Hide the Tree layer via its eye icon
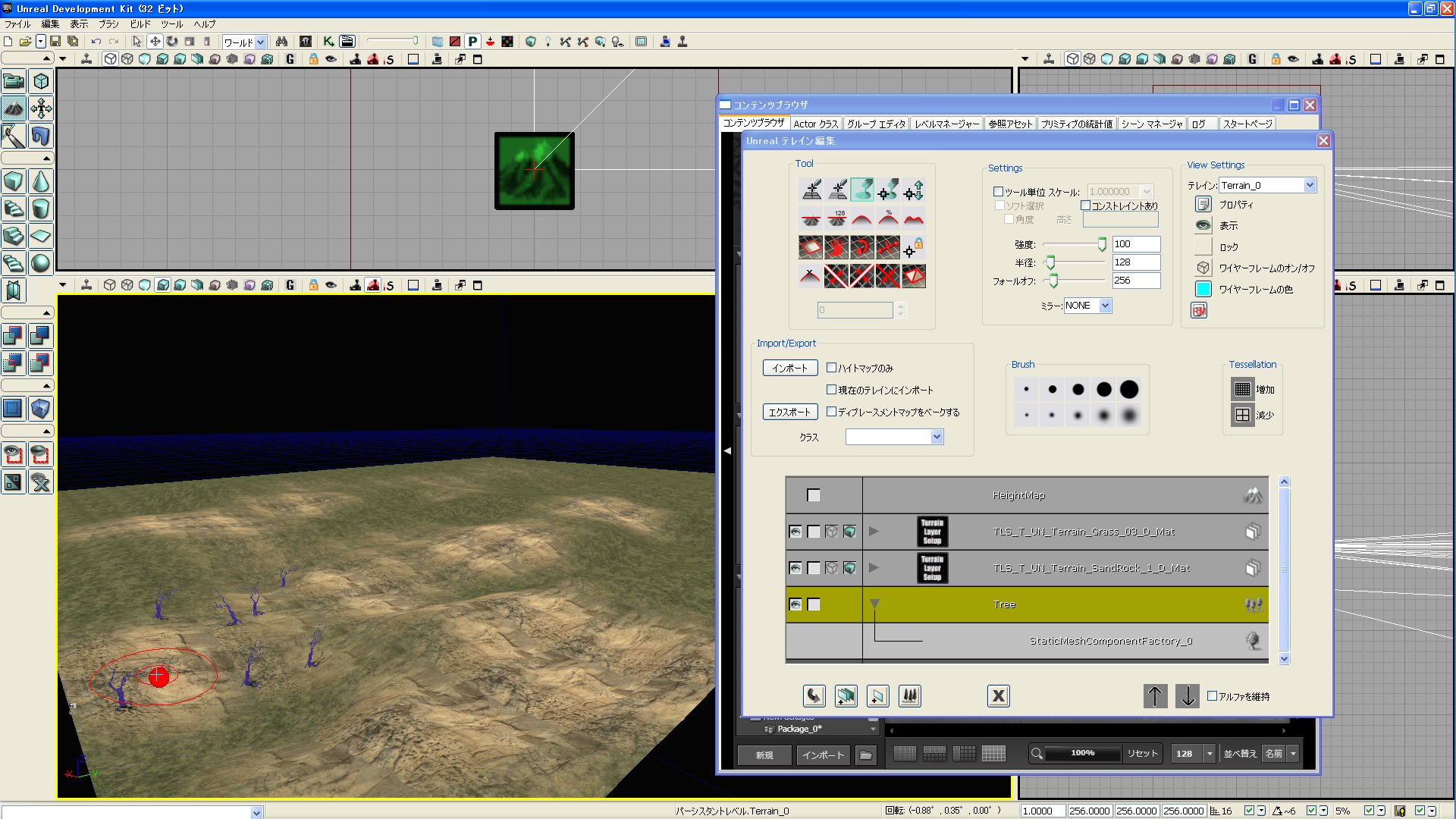Image resolution: width=1456 pixels, height=819 pixels. [795, 604]
